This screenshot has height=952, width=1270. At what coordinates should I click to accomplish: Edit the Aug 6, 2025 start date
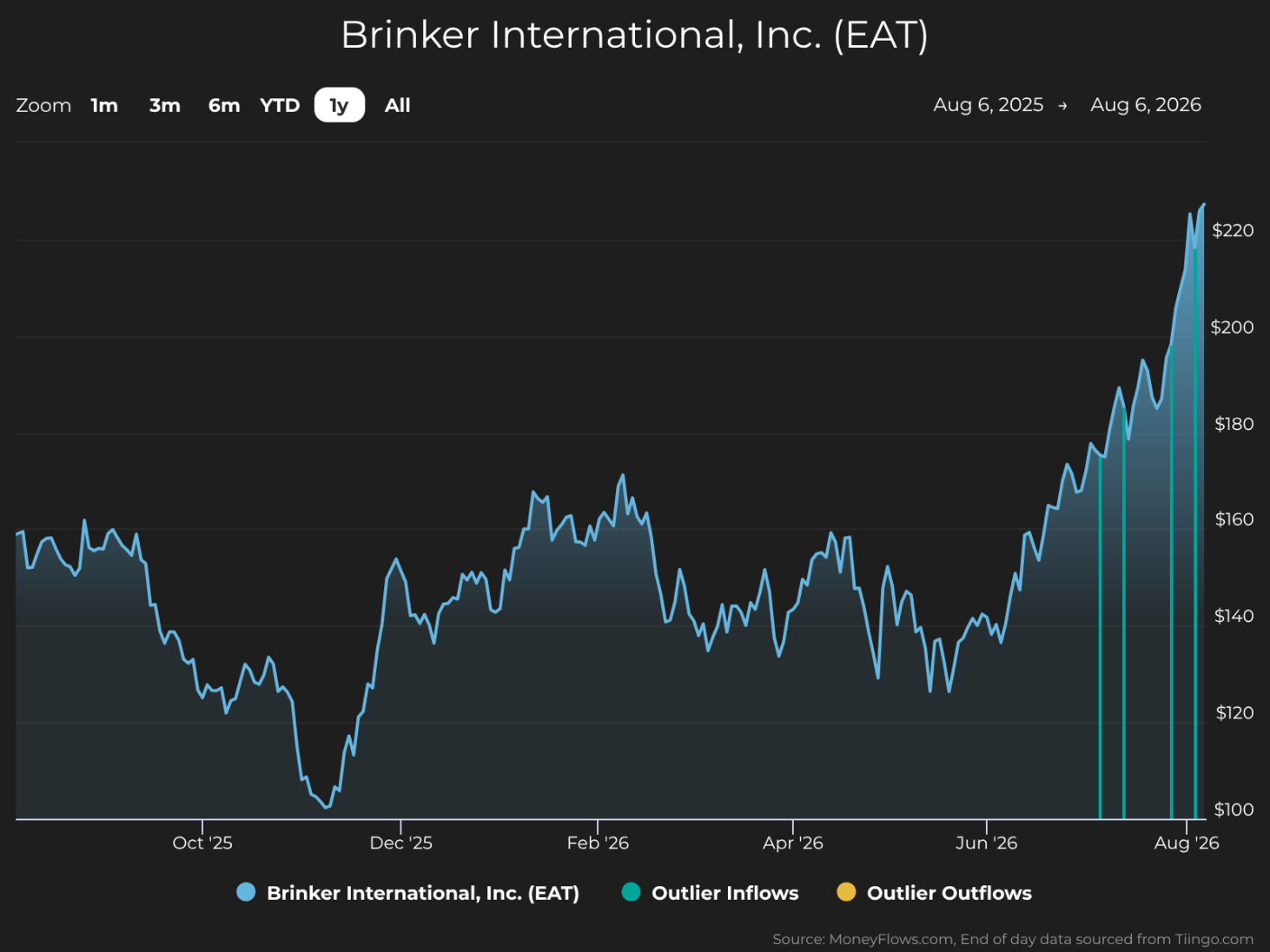[x=988, y=105]
